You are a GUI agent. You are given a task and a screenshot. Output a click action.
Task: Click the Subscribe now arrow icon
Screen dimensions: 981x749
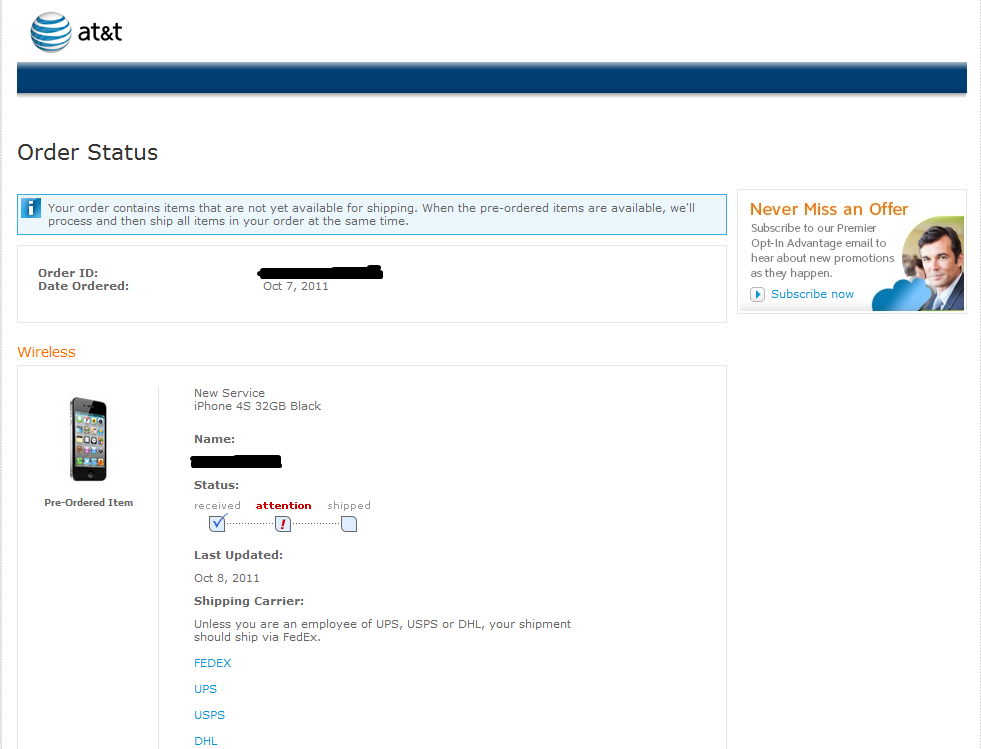tap(757, 294)
